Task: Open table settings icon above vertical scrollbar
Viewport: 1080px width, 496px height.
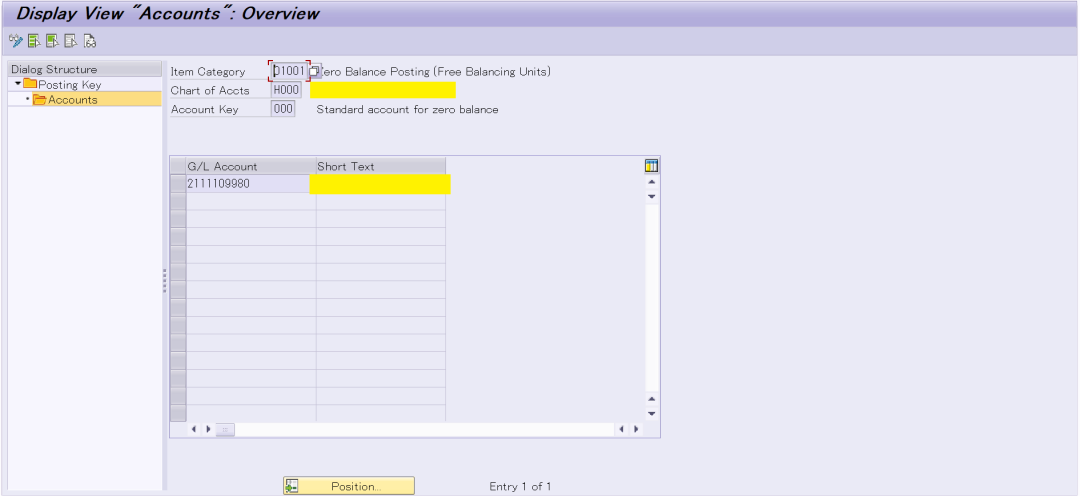Action: (x=652, y=165)
